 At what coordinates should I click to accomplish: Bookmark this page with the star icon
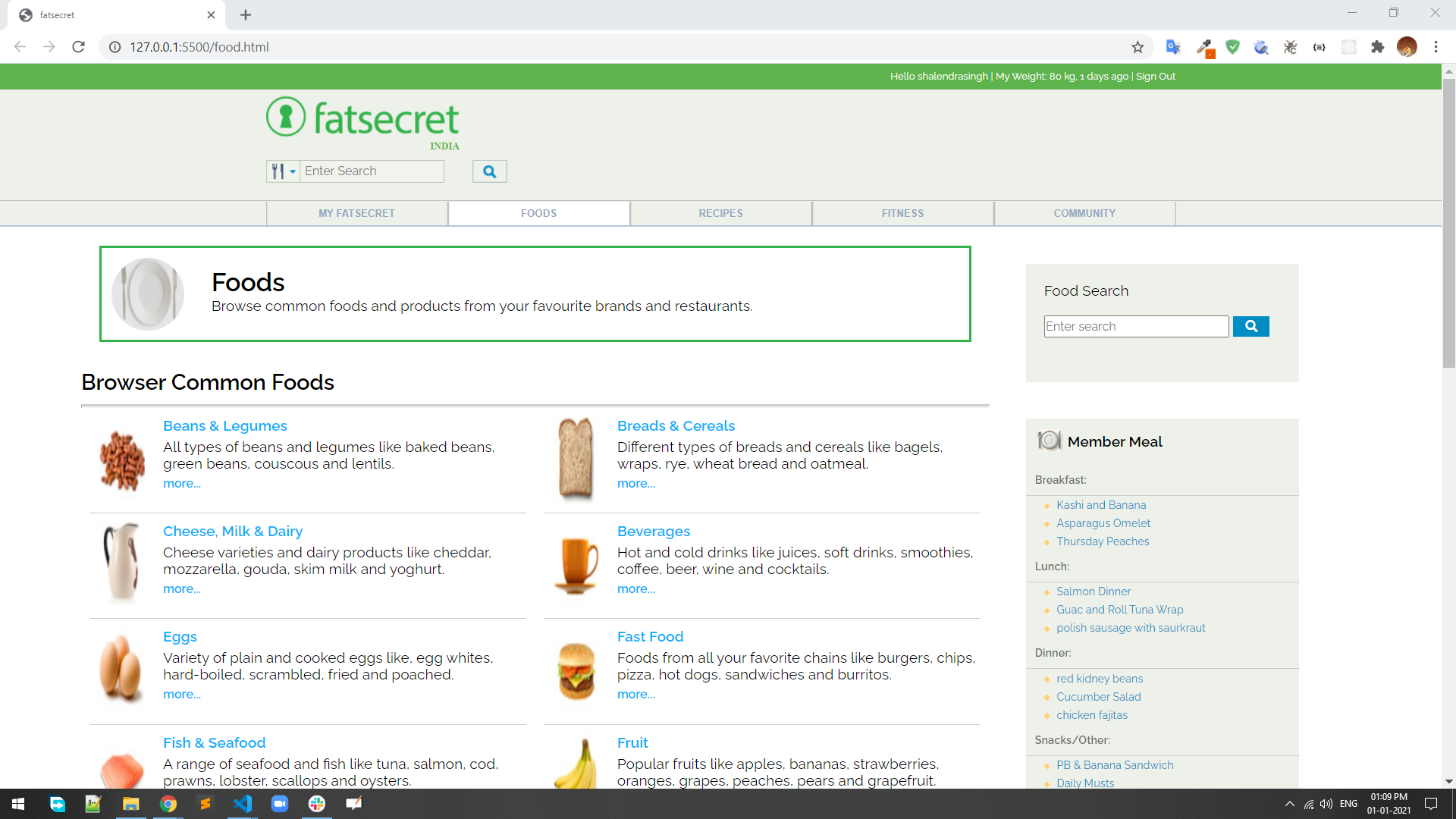(1137, 47)
